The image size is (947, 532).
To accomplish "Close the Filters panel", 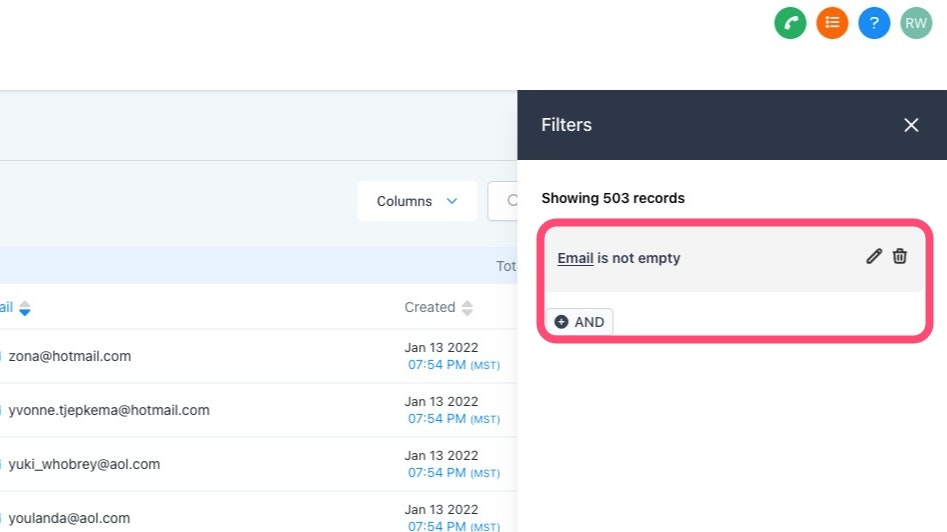I will tap(911, 125).
